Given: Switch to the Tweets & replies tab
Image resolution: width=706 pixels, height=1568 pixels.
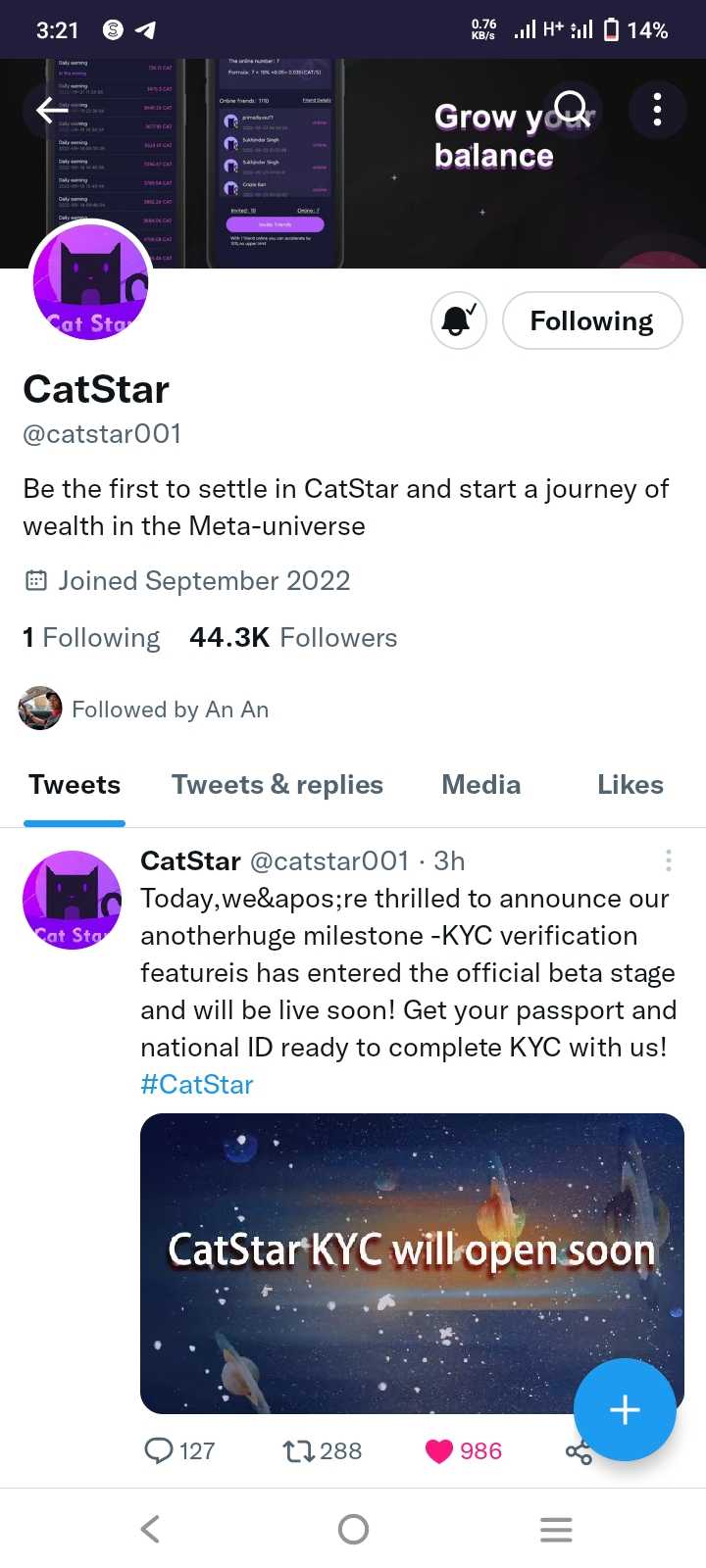Looking at the screenshot, I should click(x=277, y=785).
